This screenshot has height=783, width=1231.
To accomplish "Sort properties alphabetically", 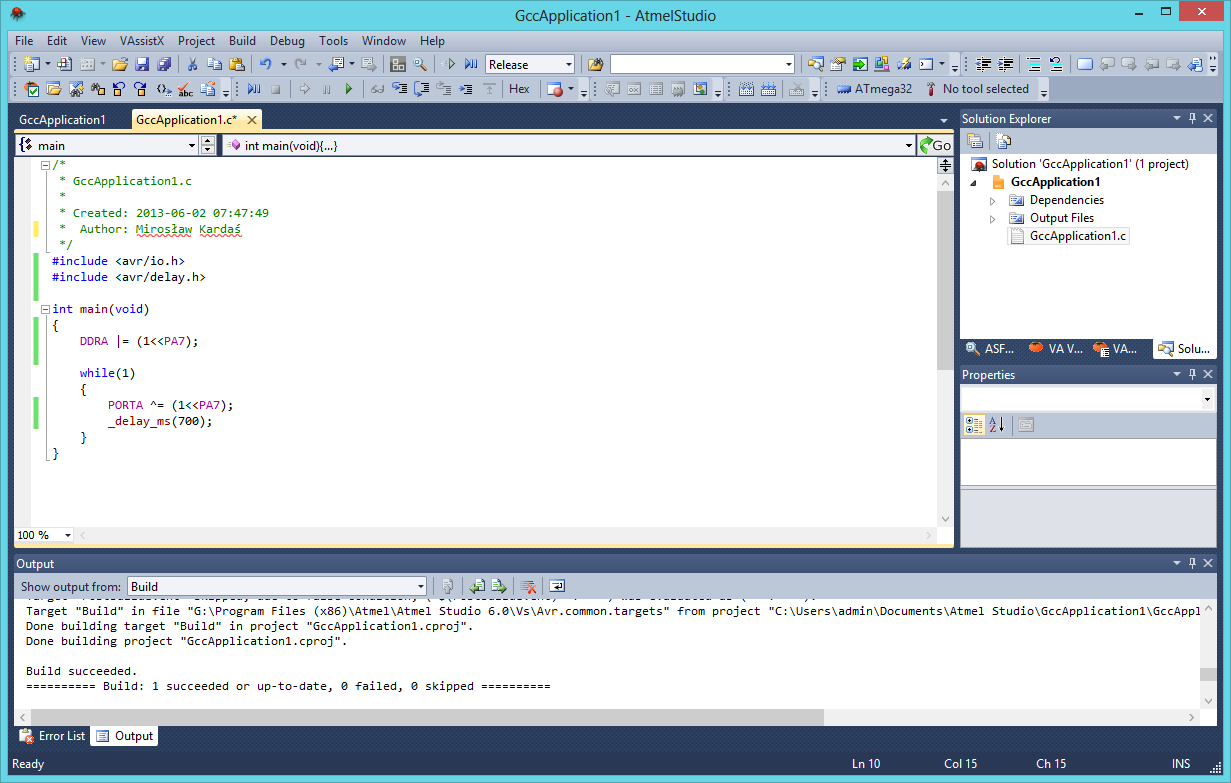I will coord(996,425).
